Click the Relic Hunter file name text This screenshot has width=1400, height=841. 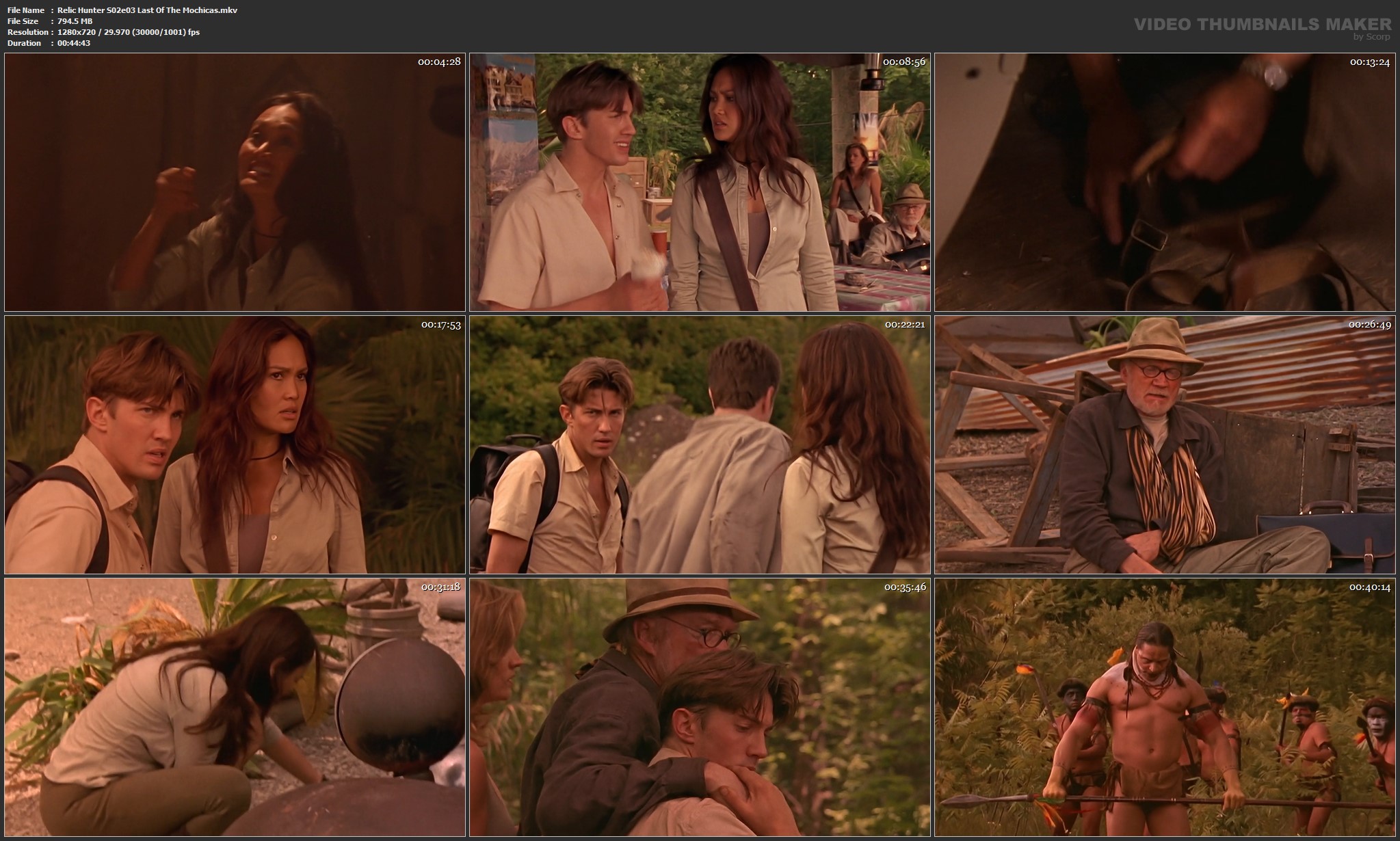pyautogui.click(x=147, y=10)
